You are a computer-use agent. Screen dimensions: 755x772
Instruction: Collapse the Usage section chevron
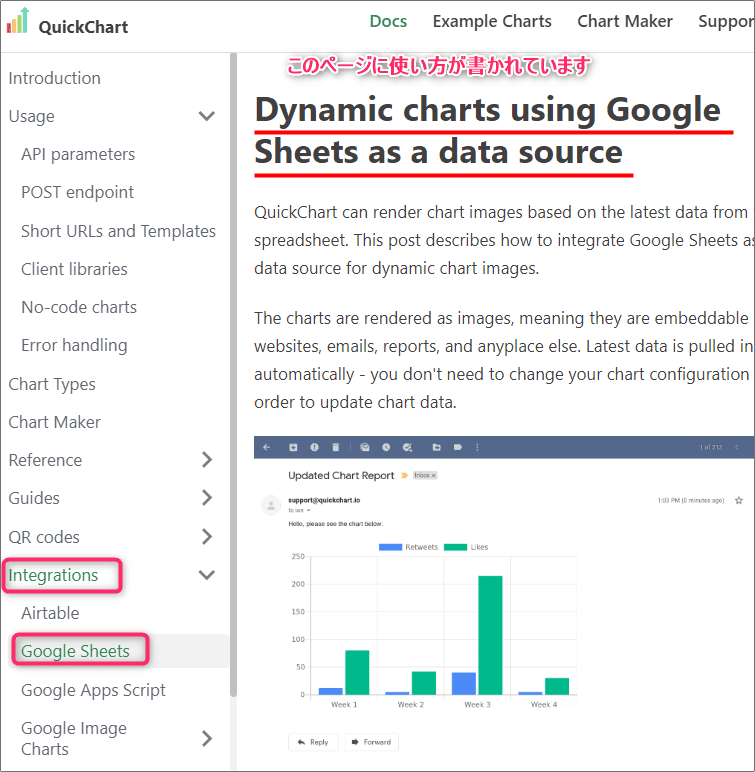[x=207, y=116]
